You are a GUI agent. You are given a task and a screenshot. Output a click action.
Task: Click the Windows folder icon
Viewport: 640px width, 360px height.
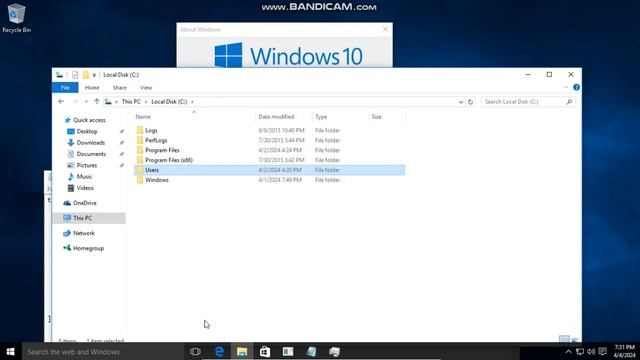point(140,180)
